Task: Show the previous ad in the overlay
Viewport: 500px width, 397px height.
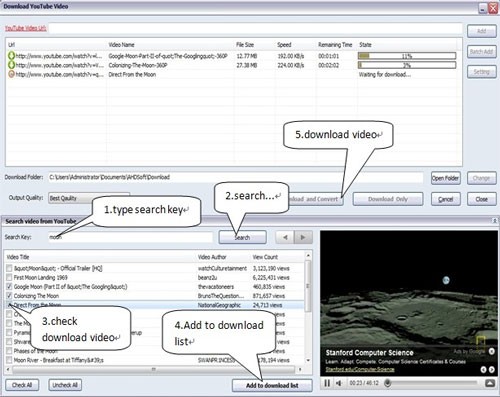Action: coord(483,370)
